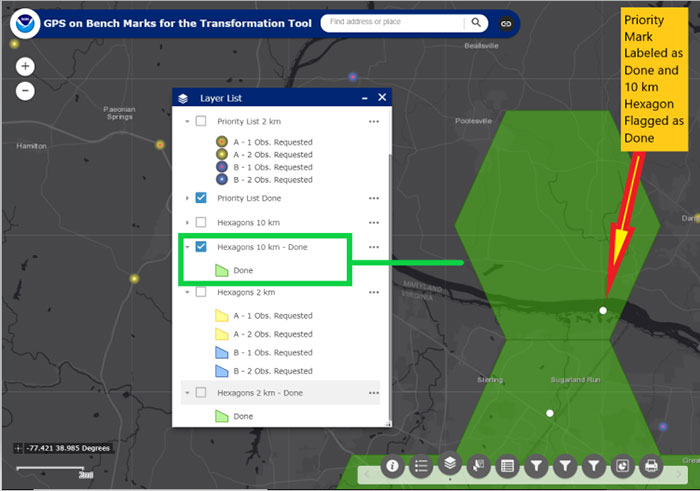
Task: Open the Print widget
Action: (x=651, y=465)
